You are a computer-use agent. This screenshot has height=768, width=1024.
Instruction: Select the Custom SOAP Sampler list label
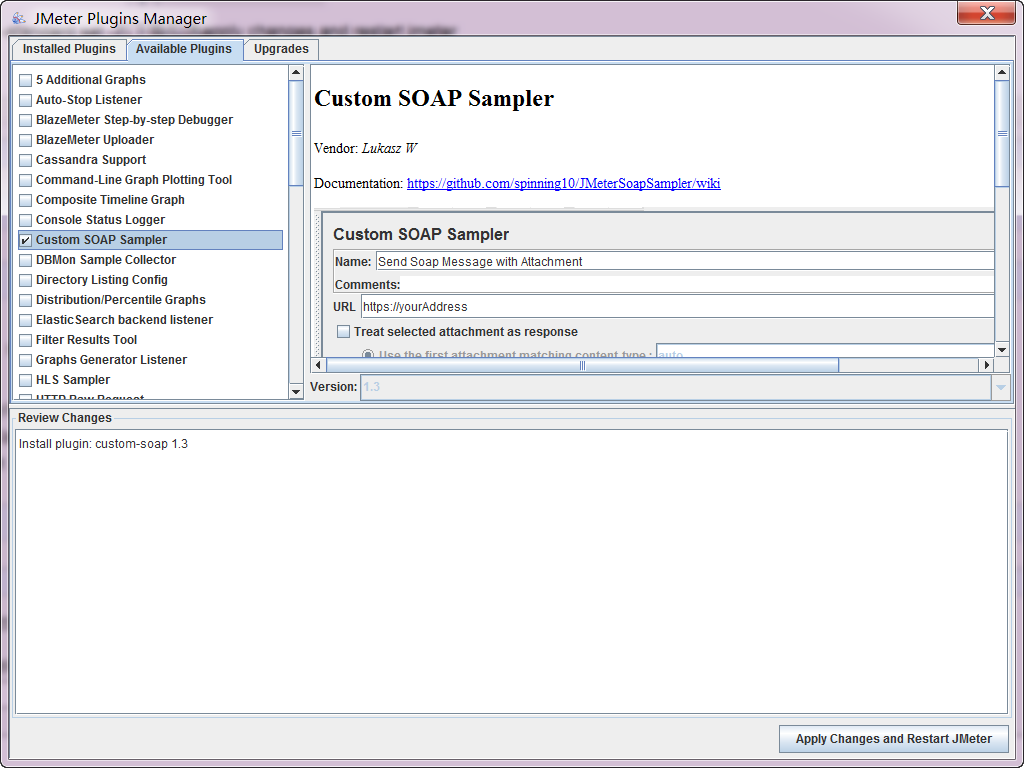point(101,240)
